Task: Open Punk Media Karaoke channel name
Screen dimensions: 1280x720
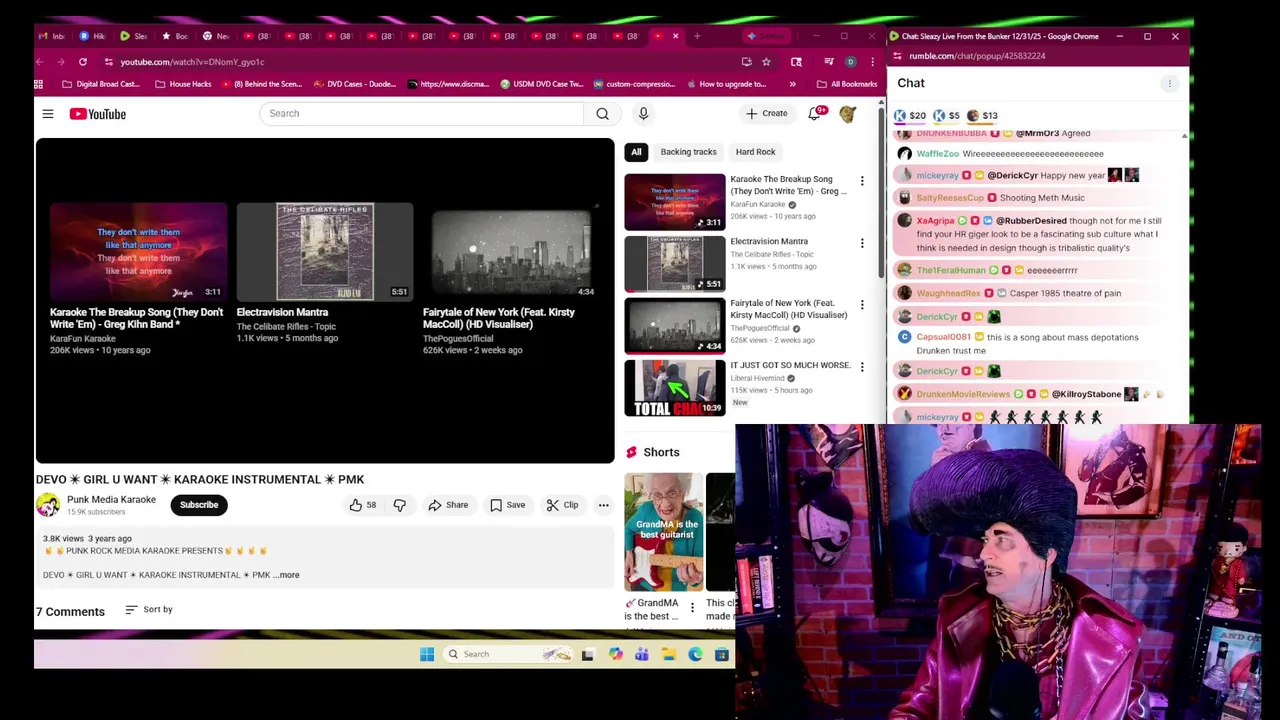Action: coord(111,500)
